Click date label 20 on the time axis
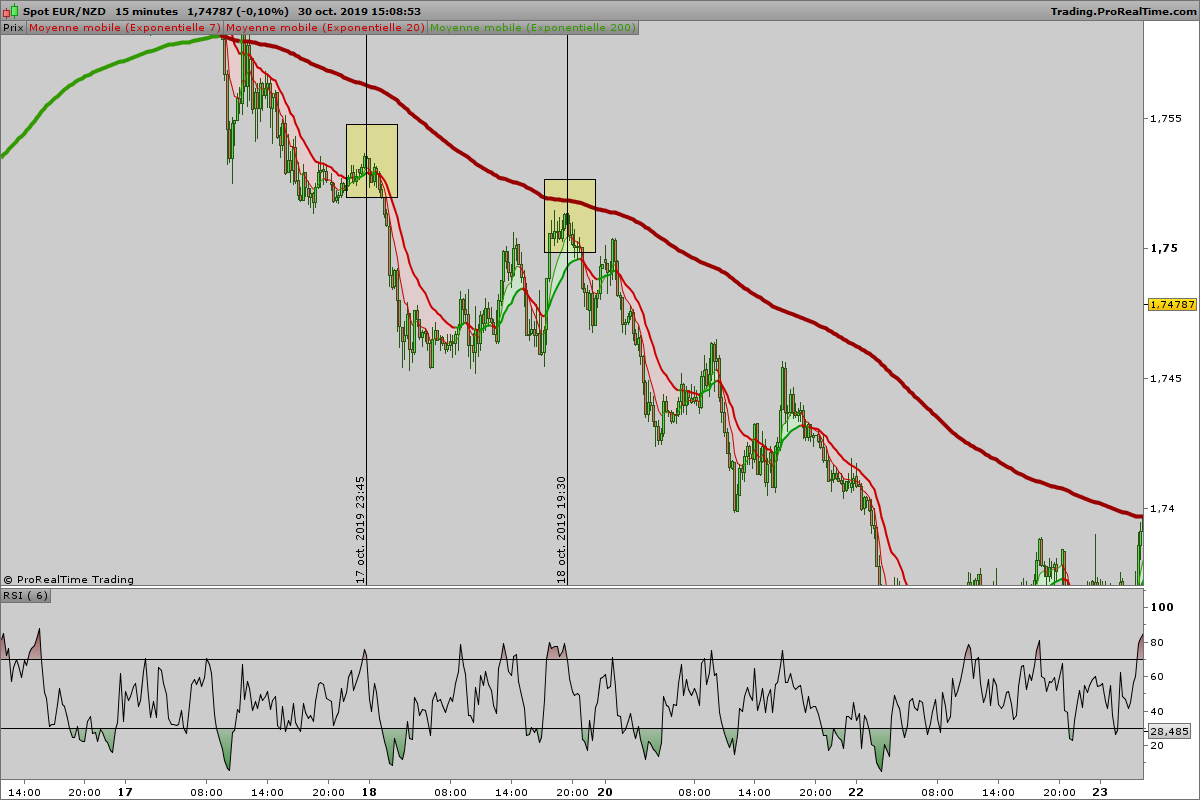The height and width of the screenshot is (800, 1200). pyautogui.click(x=605, y=791)
